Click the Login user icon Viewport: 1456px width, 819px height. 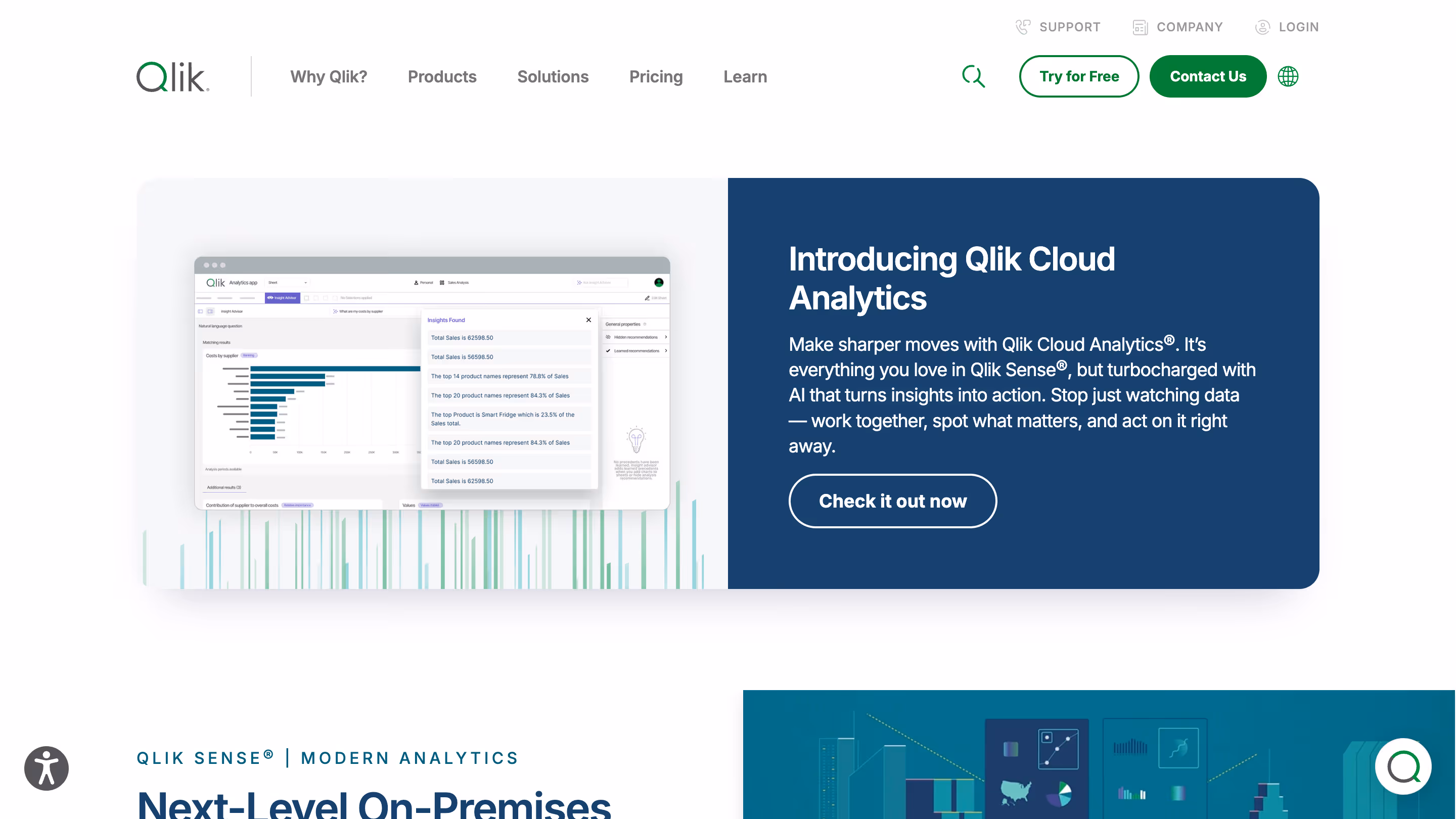pos(1262,27)
